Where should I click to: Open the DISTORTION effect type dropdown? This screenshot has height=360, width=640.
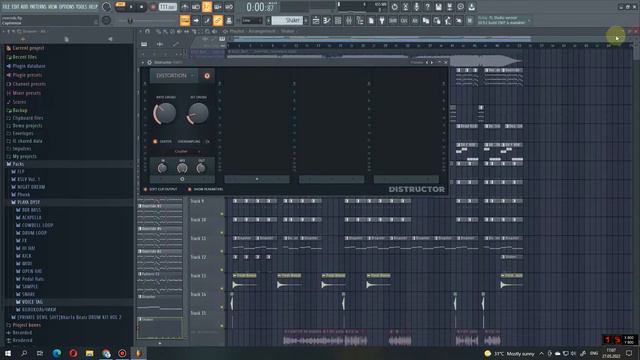[174, 76]
